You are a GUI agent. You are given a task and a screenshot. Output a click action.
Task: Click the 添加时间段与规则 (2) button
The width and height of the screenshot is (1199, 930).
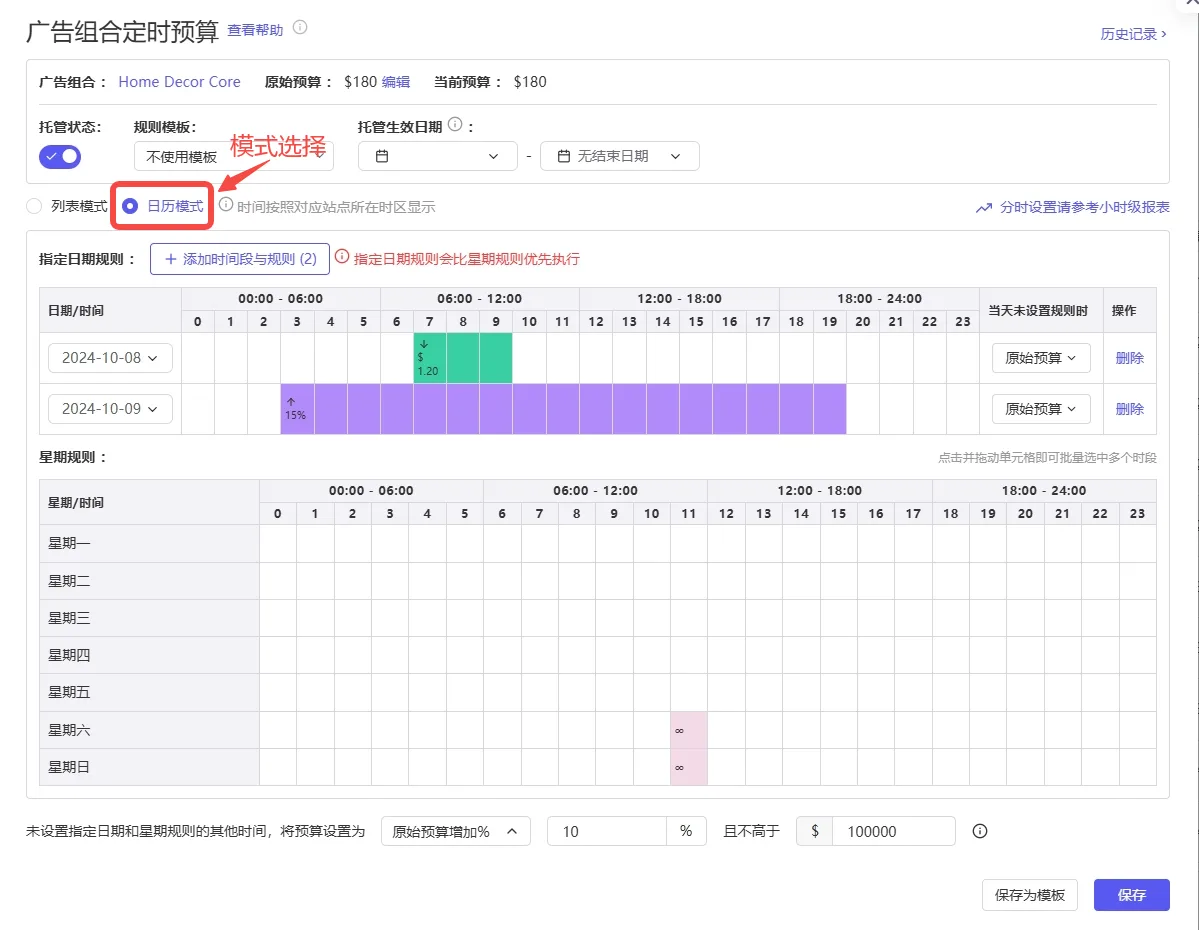point(240,259)
